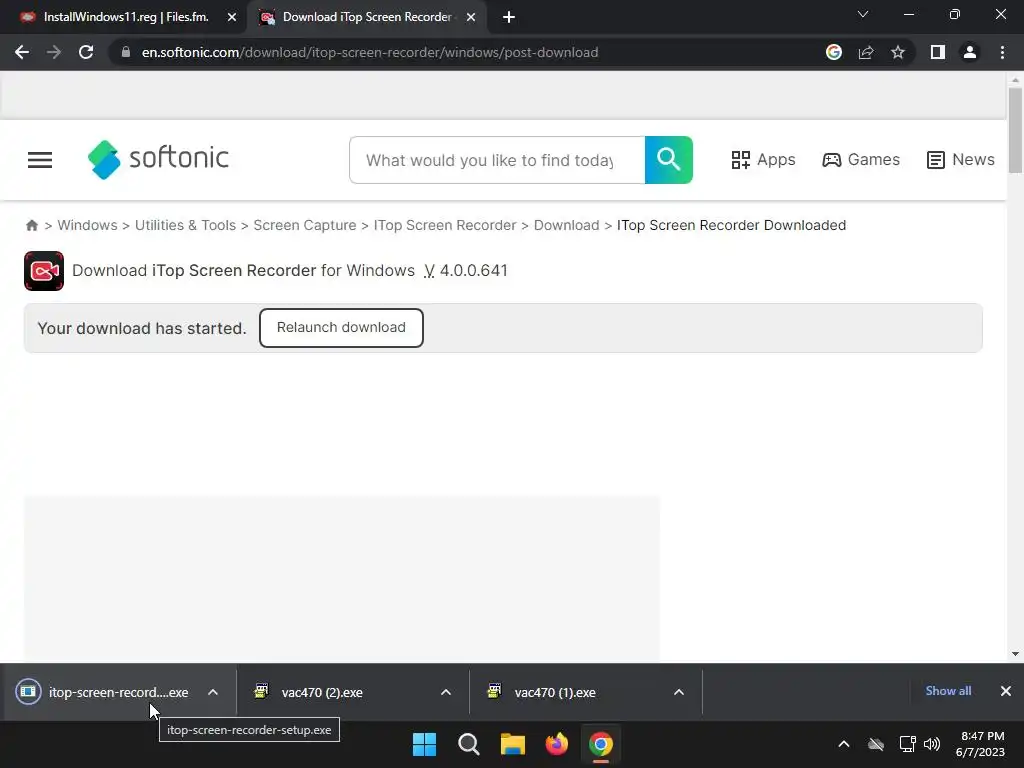The width and height of the screenshot is (1024, 768).
Task: Go to Windows breadcrumb link
Action: pyautogui.click(x=88, y=225)
